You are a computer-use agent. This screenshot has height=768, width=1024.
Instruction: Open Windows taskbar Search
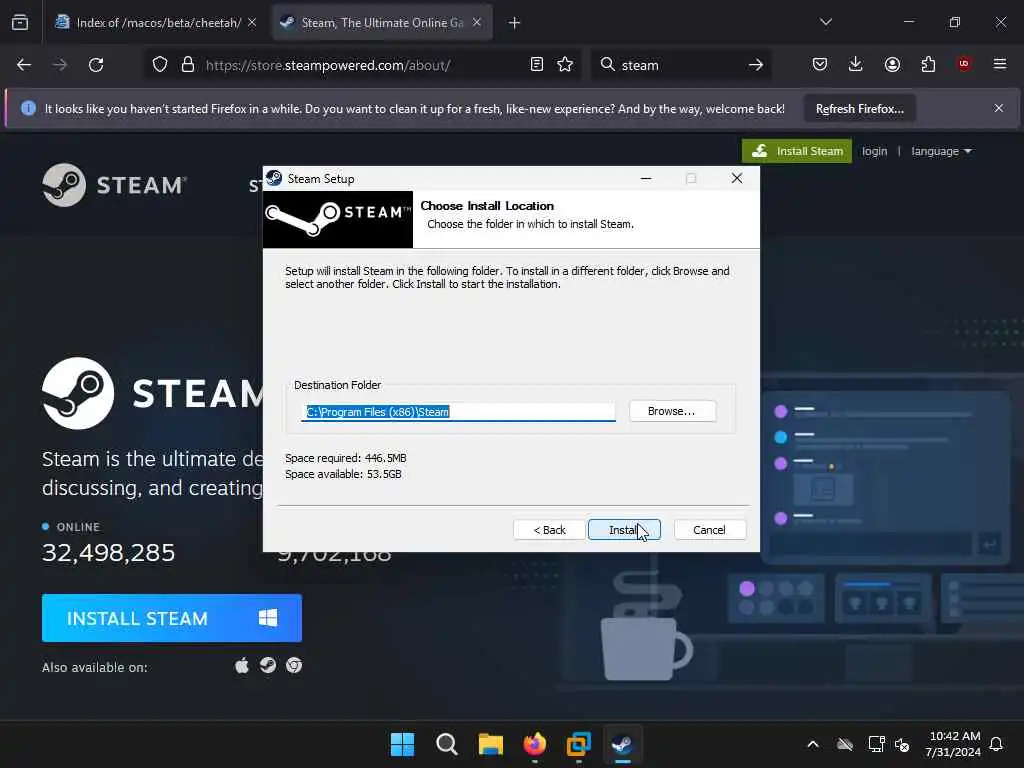click(x=447, y=744)
